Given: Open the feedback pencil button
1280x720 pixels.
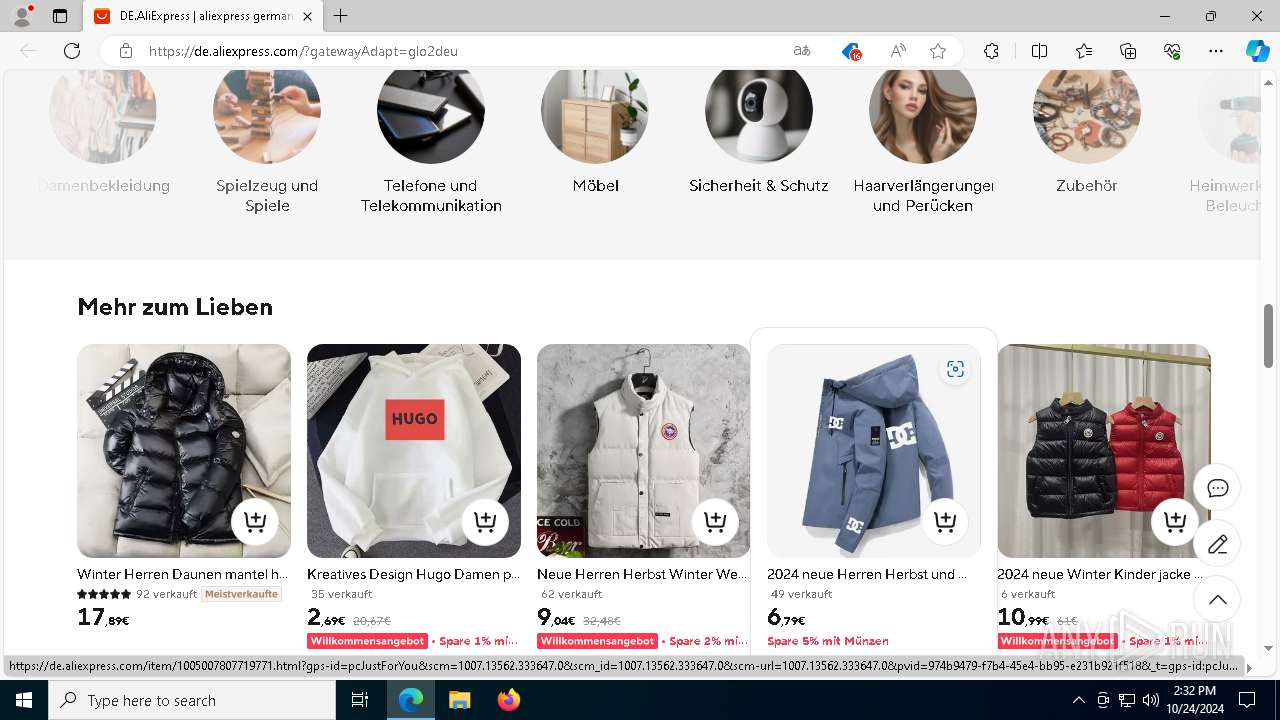Looking at the screenshot, I should tap(1217, 544).
